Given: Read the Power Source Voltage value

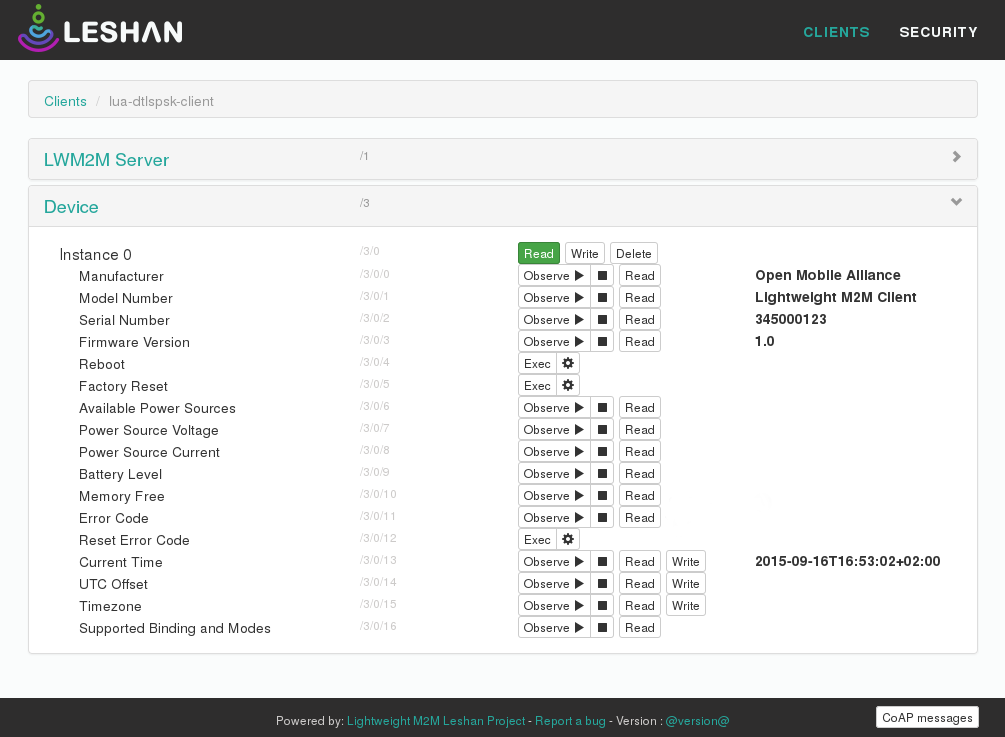Looking at the screenshot, I should (640, 429).
